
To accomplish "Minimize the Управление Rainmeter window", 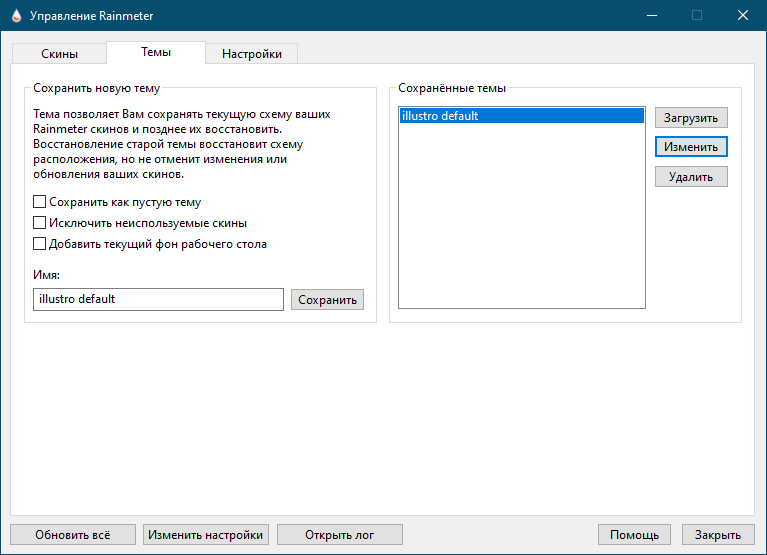I will pos(652,16).
